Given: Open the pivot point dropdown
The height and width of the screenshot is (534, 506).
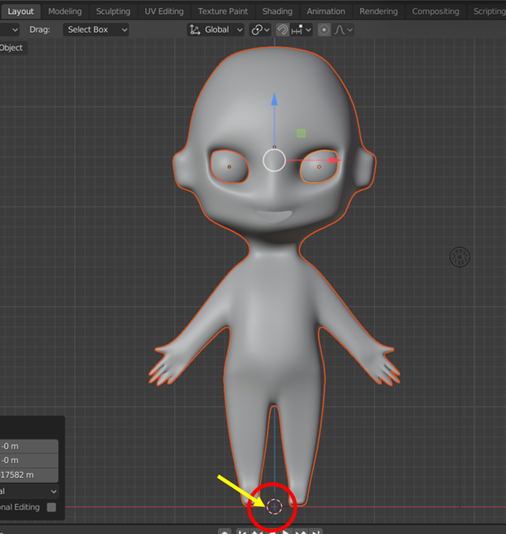Looking at the screenshot, I should pyautogui.click(x=260, y=30).
